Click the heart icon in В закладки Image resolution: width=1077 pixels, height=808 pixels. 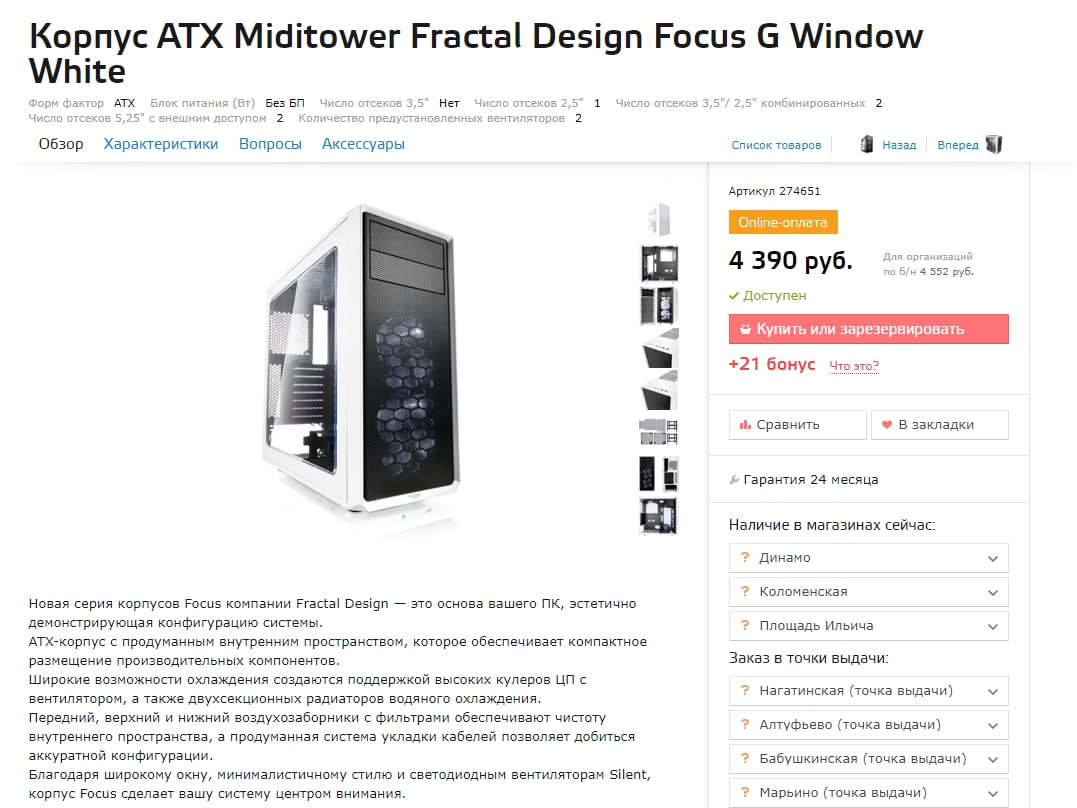point(887,425)
